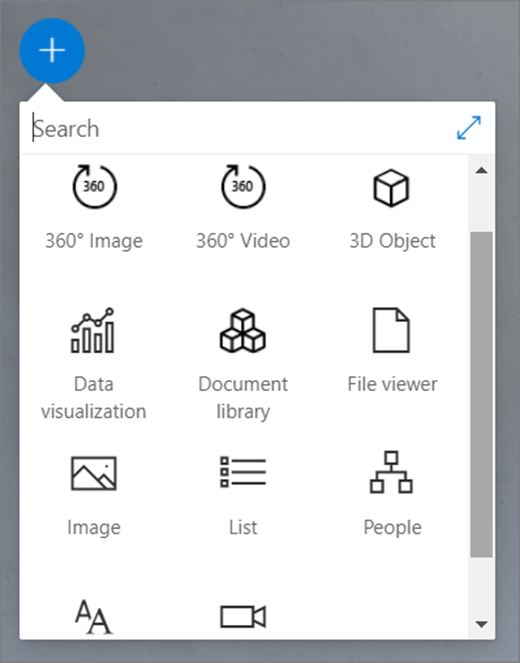Pick the People org-chart icon
Viewport: 520px width, 663px height.
391,472
